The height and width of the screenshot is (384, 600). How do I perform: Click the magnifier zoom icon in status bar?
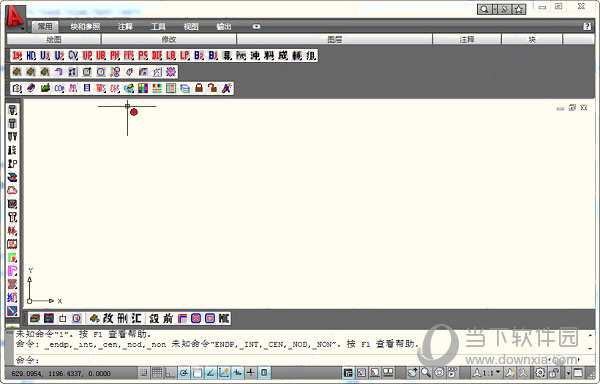click(x=426, y=373)
